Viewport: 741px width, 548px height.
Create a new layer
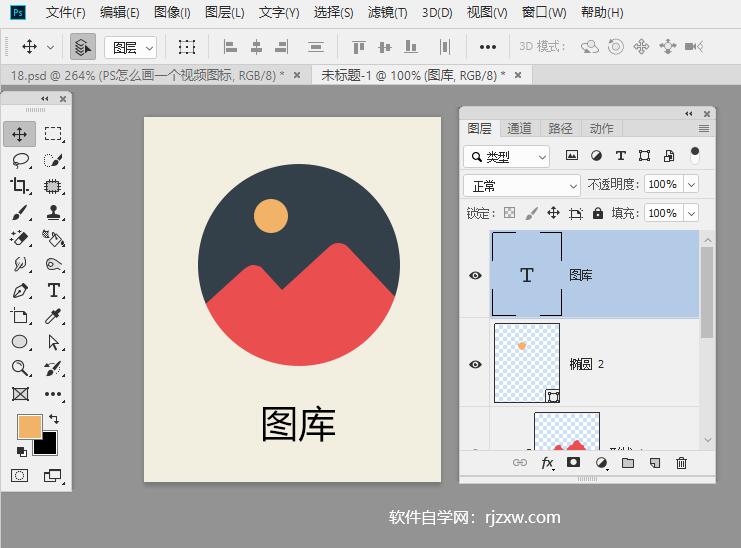point(655,462)
